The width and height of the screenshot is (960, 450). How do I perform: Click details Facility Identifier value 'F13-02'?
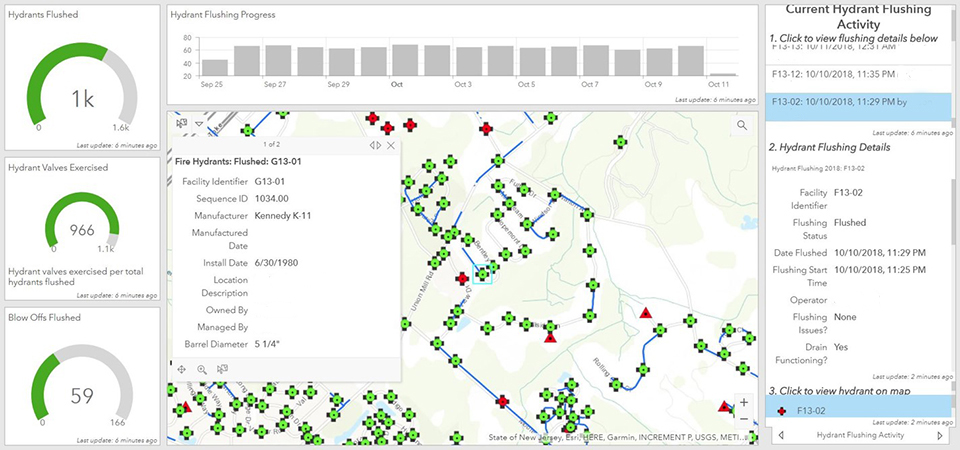(x=849, y=192)
